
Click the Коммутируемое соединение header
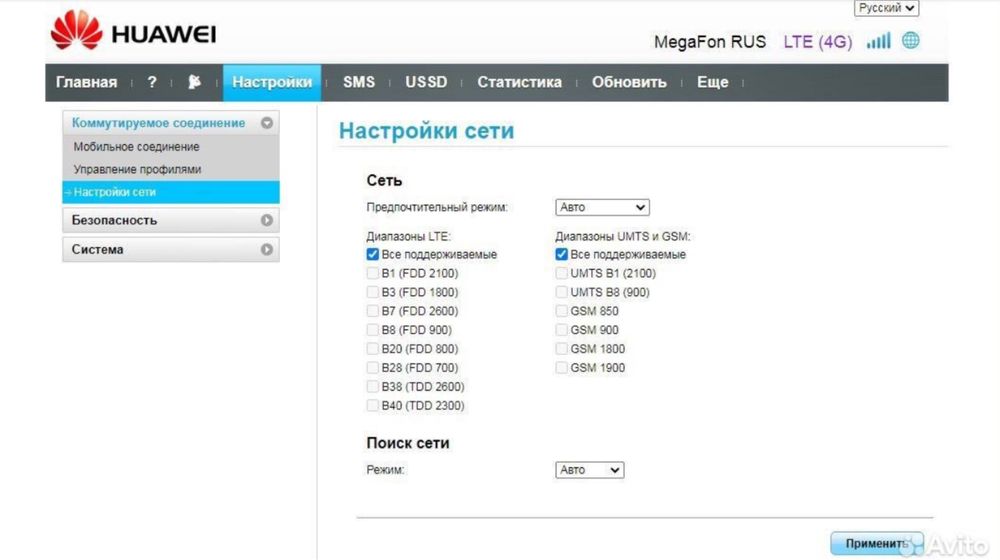click(171, 123)
